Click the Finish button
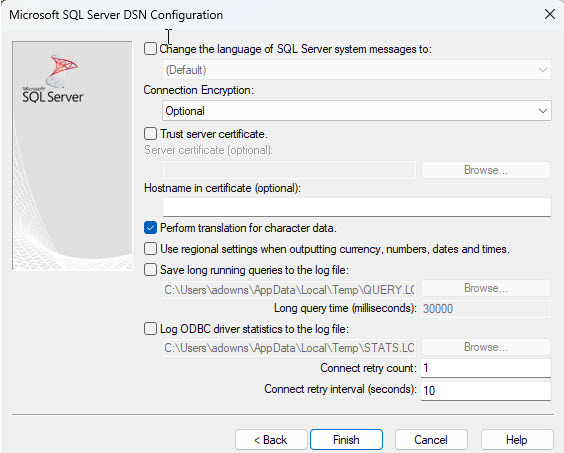The image size is (564, 453). [346, 440]
